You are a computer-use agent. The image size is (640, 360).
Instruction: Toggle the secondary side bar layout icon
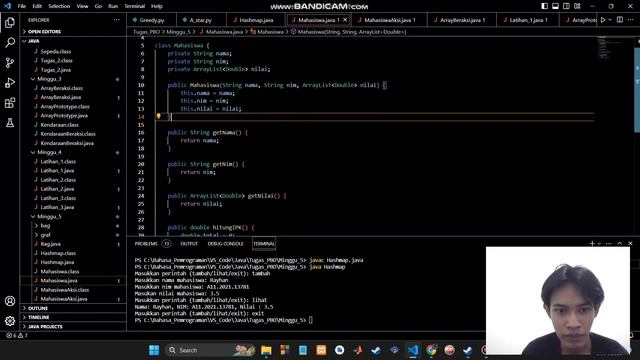566,6
